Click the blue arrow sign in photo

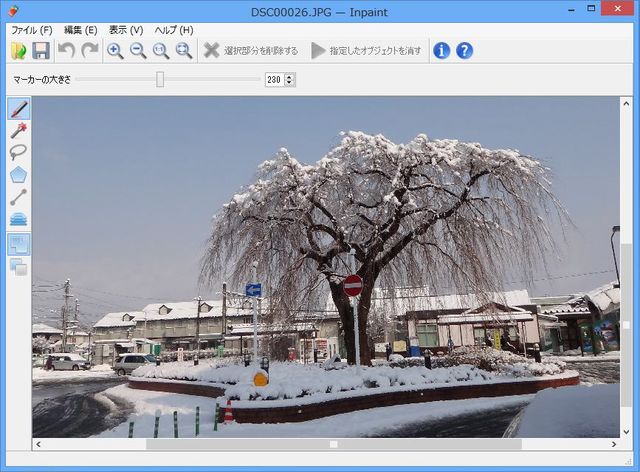(253, 290)
